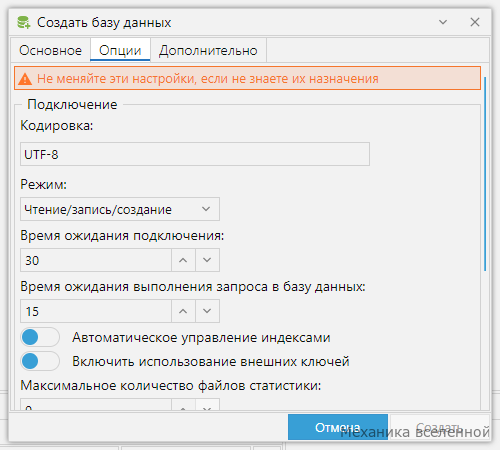Switch to the Дополнительно tab
500x450 pixels.
(208, 50)
